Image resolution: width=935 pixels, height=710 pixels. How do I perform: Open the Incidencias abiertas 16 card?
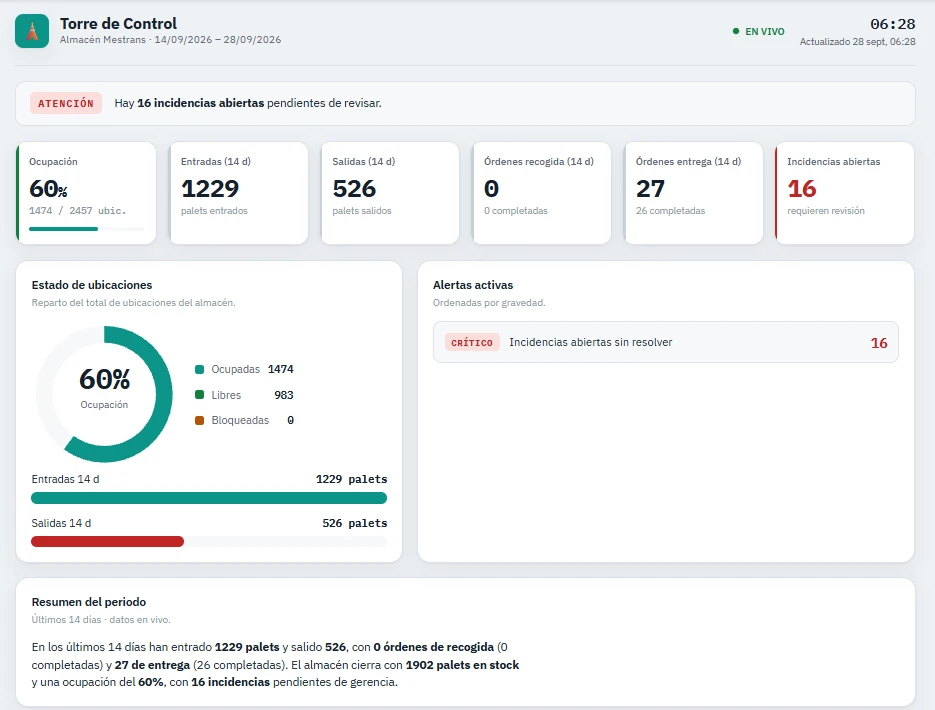(x=844, y=193)
